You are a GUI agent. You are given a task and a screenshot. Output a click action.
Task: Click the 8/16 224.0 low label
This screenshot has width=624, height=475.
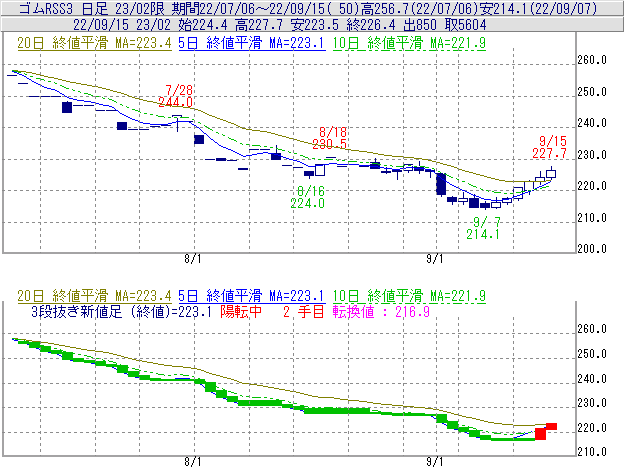pyautogui.click(x=308, y=197)
